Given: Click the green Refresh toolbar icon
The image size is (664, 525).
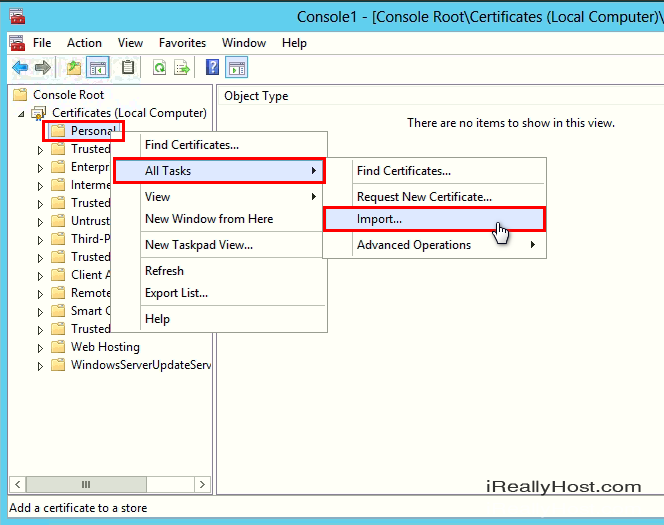Looking at the screenshot, I should (x=160, y=67).
